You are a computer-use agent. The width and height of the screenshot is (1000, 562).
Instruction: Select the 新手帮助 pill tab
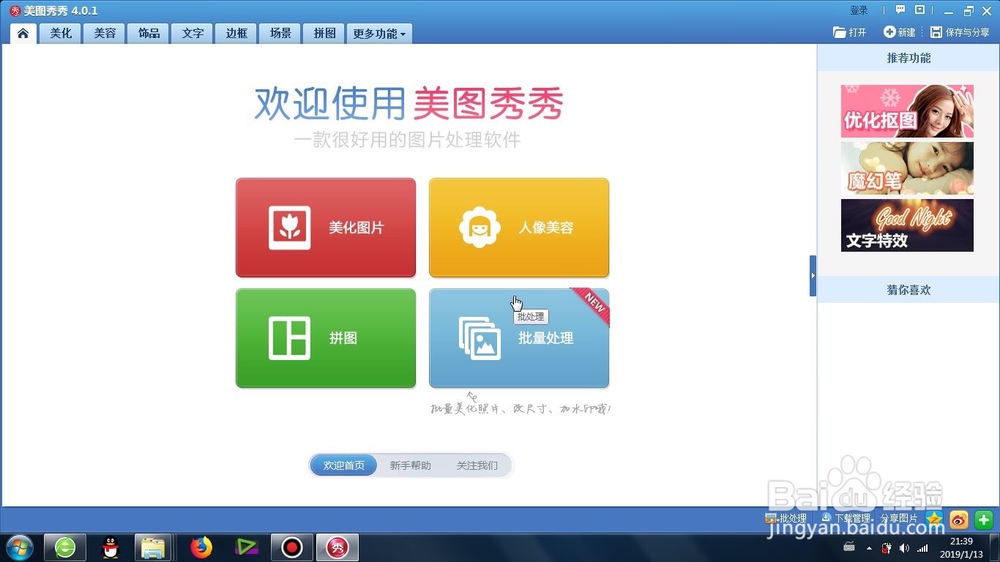pyautogui.click(x=410, y=465)
